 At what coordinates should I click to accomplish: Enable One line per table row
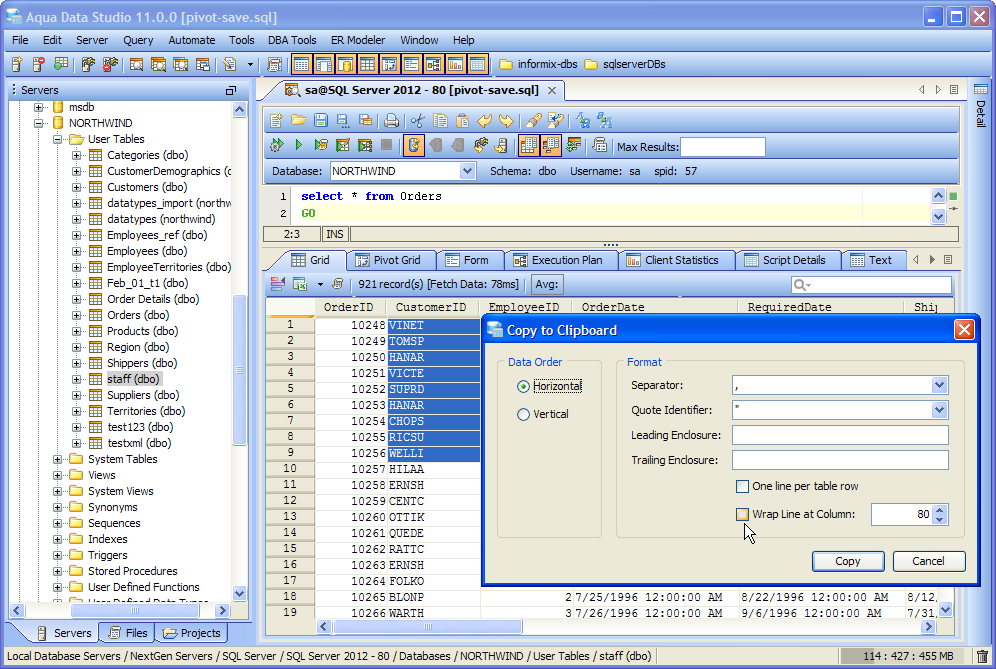click(x=742, y=487)
